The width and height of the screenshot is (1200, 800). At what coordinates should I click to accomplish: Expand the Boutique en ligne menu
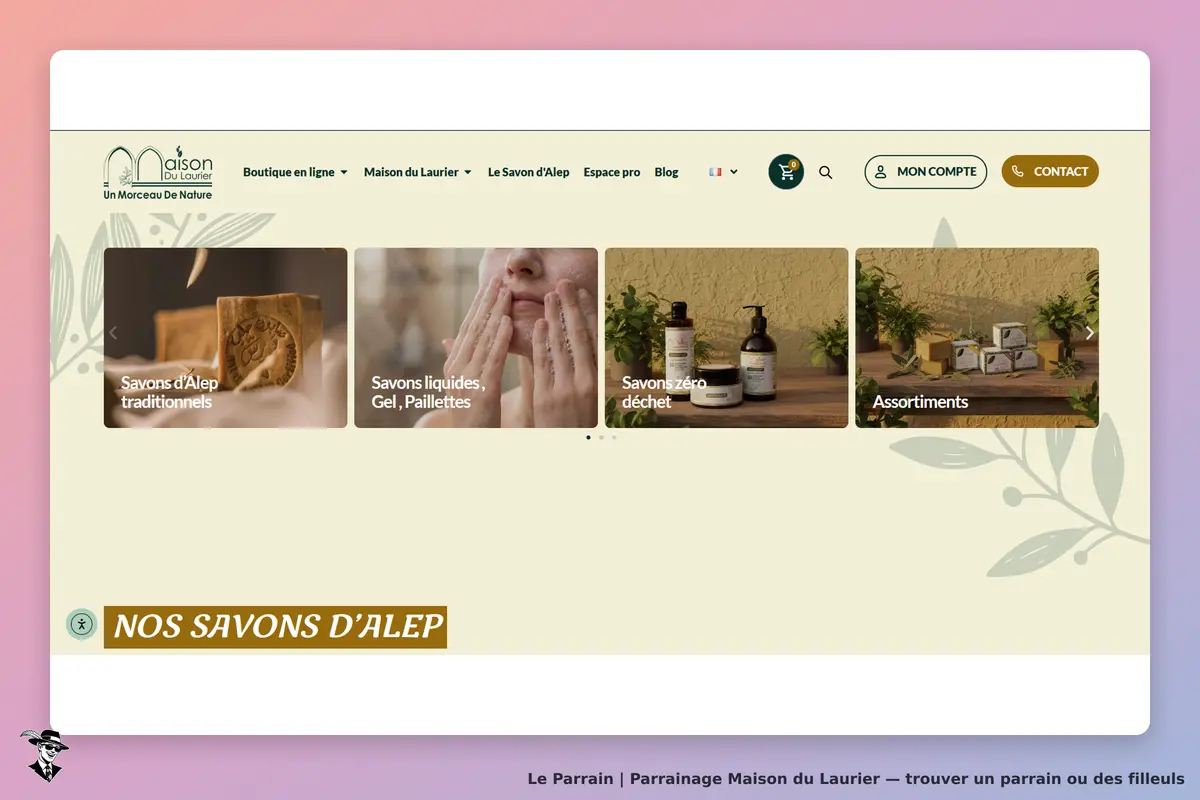(295, 172)
